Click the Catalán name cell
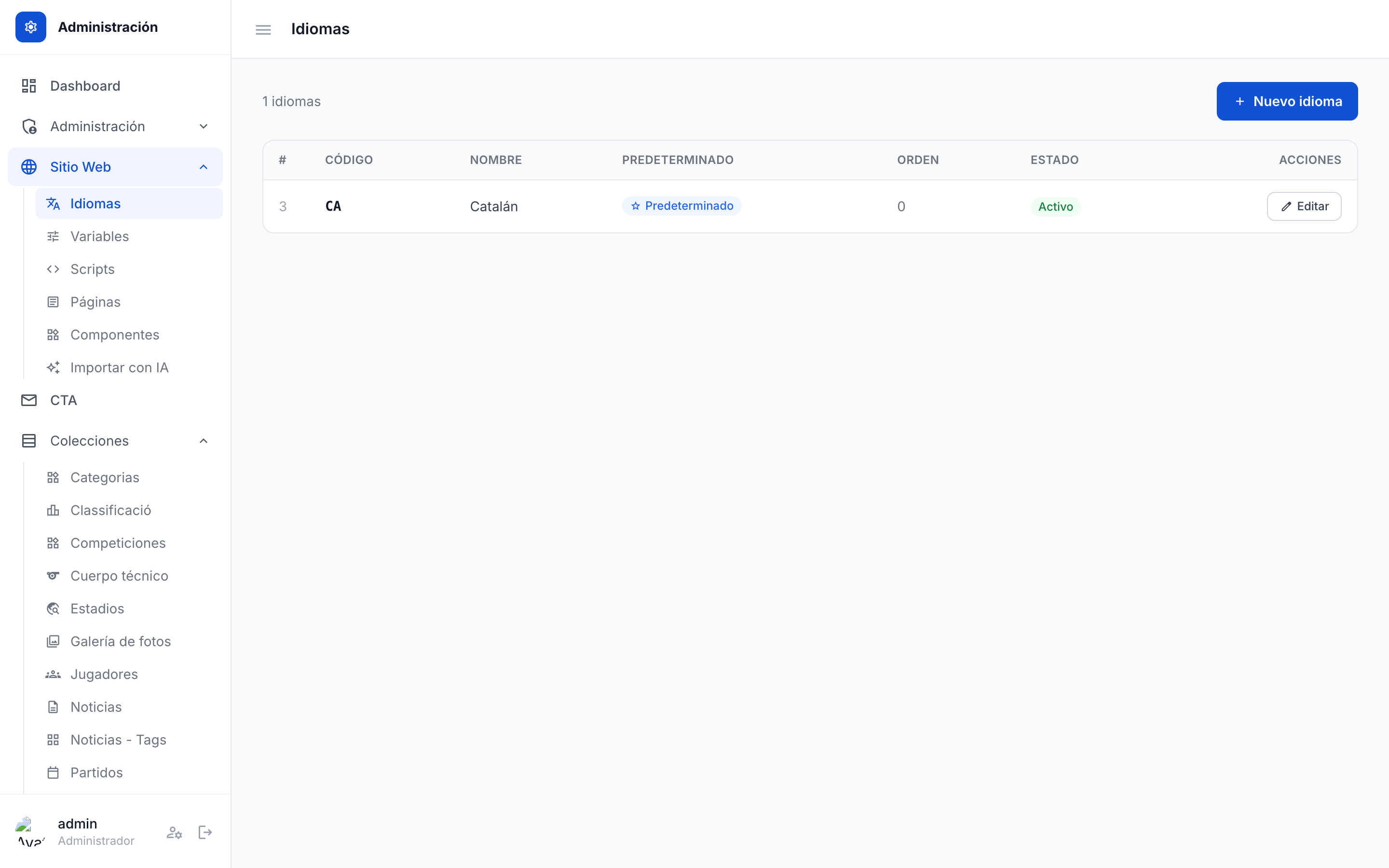The width and height of the screenshot is (1389, 868). (x=493, y=207)
